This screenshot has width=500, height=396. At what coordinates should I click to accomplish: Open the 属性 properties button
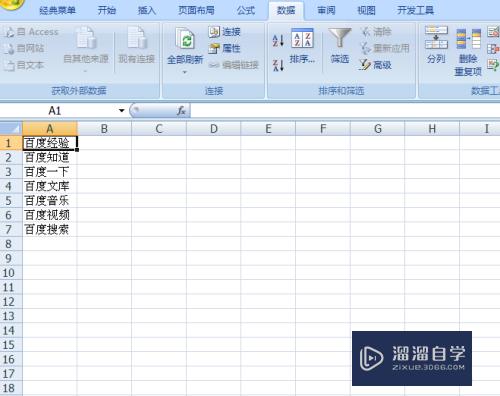pyautogui.click(x=224, y=48)
